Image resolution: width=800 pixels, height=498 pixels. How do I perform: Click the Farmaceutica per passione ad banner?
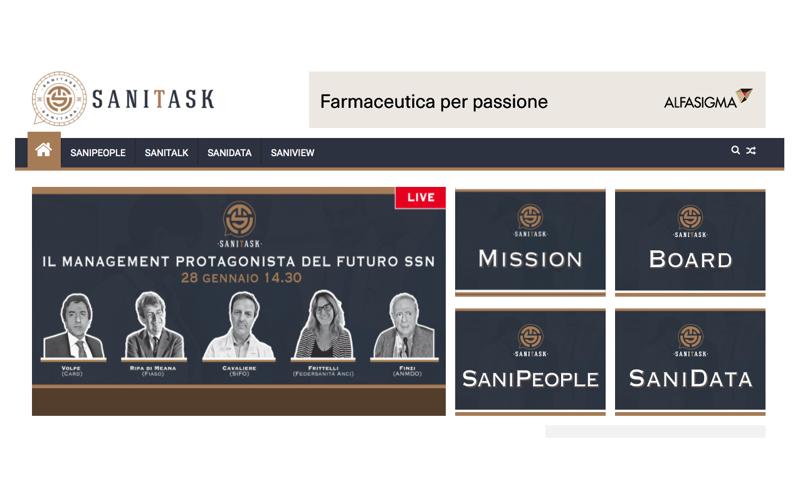coord(537,99)
